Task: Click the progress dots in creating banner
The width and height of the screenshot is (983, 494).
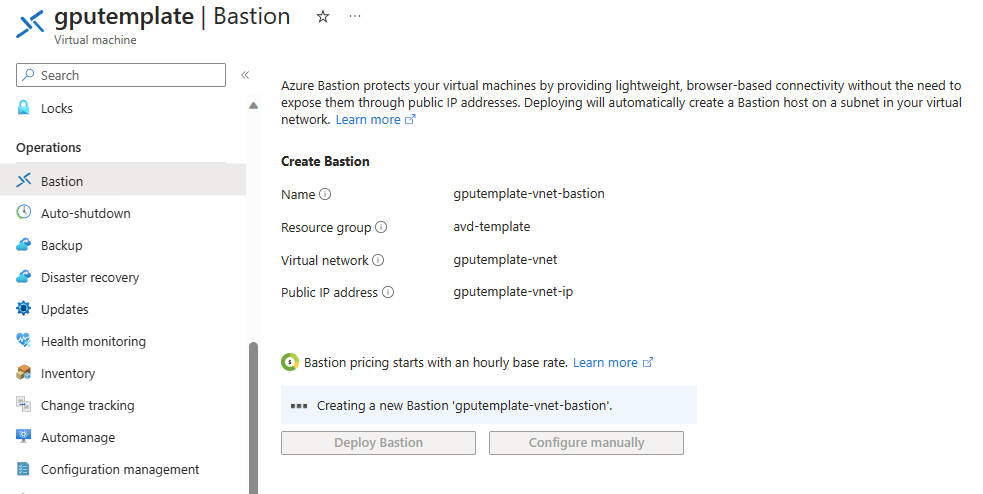Action: [x=299, y=406]
